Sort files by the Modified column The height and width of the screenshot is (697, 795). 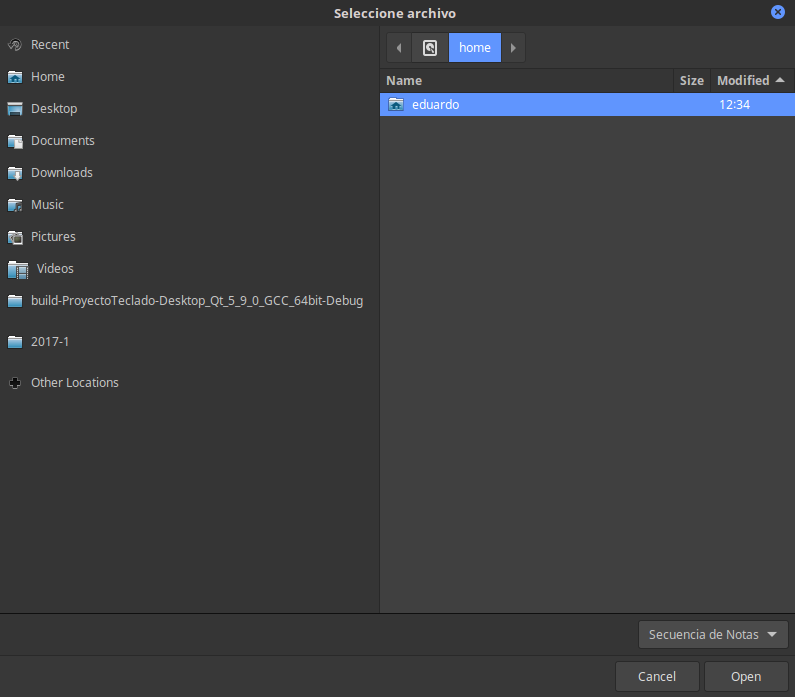pos(752,81)
